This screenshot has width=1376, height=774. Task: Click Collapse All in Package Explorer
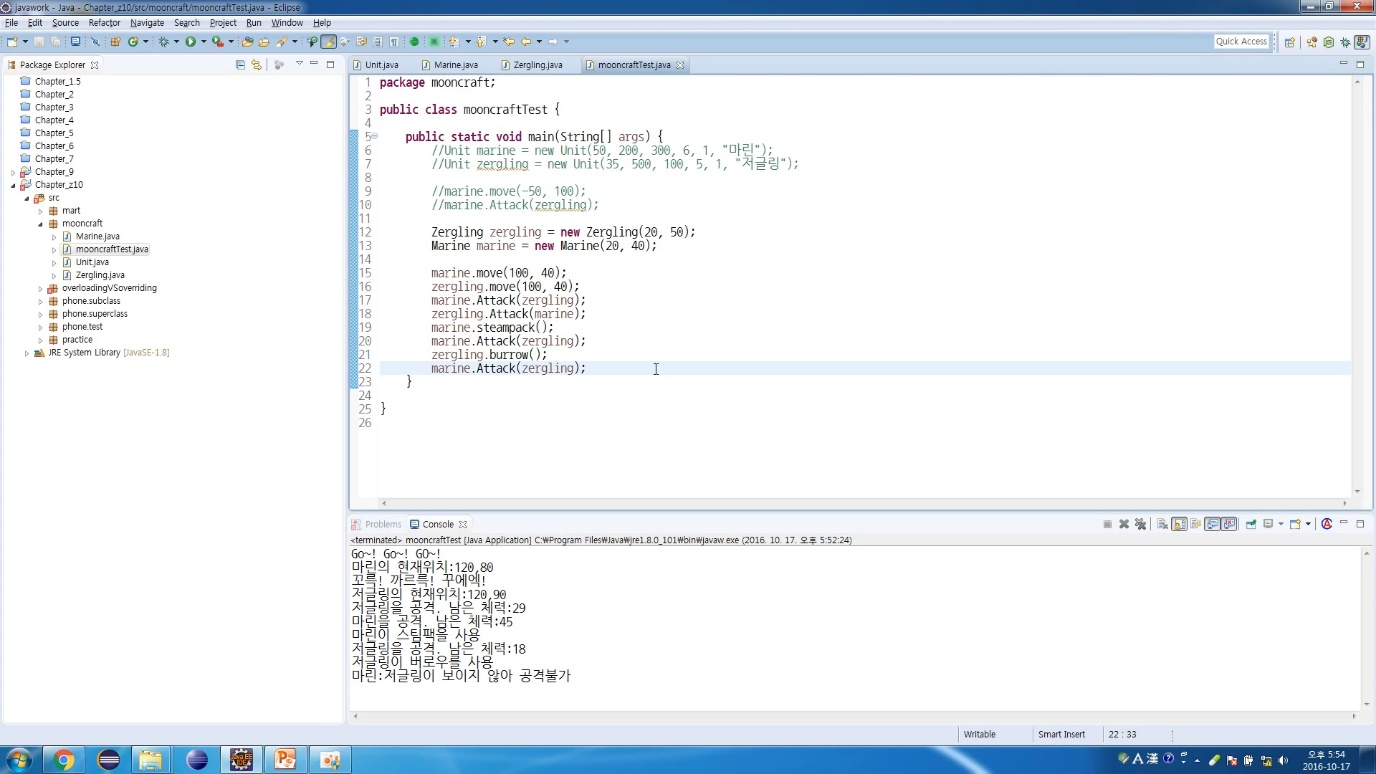point(240,65)
